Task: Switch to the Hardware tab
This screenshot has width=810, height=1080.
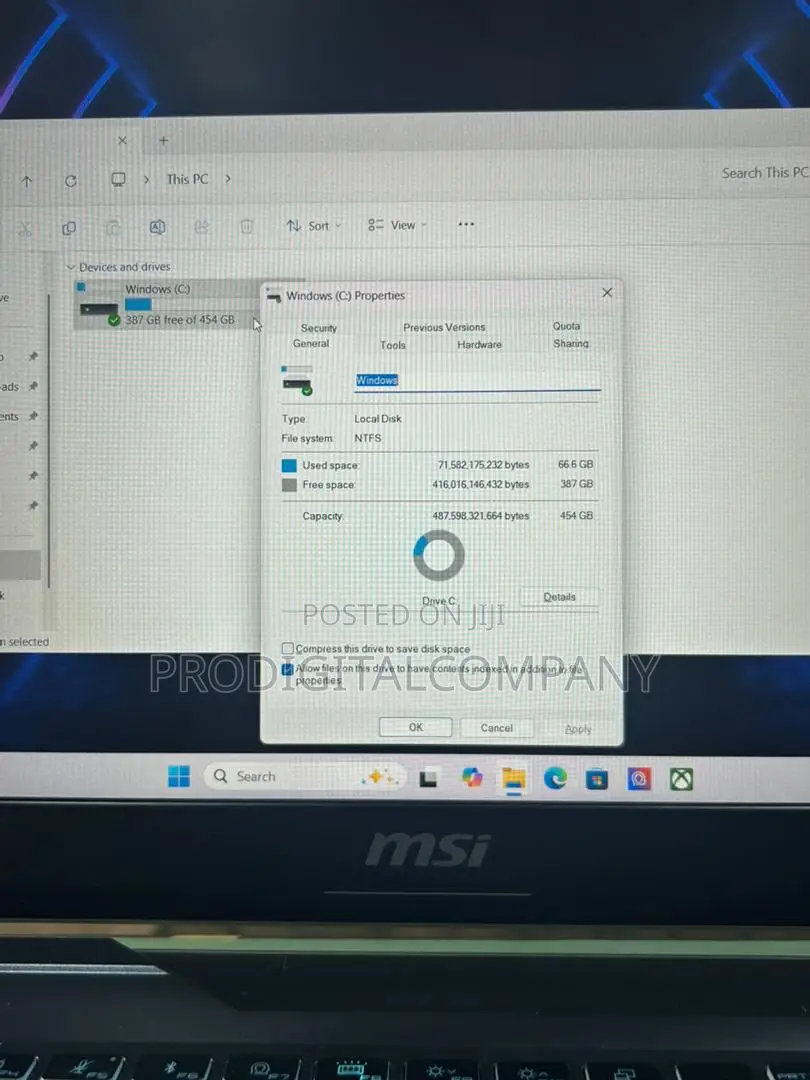Action: pos(479,344)
